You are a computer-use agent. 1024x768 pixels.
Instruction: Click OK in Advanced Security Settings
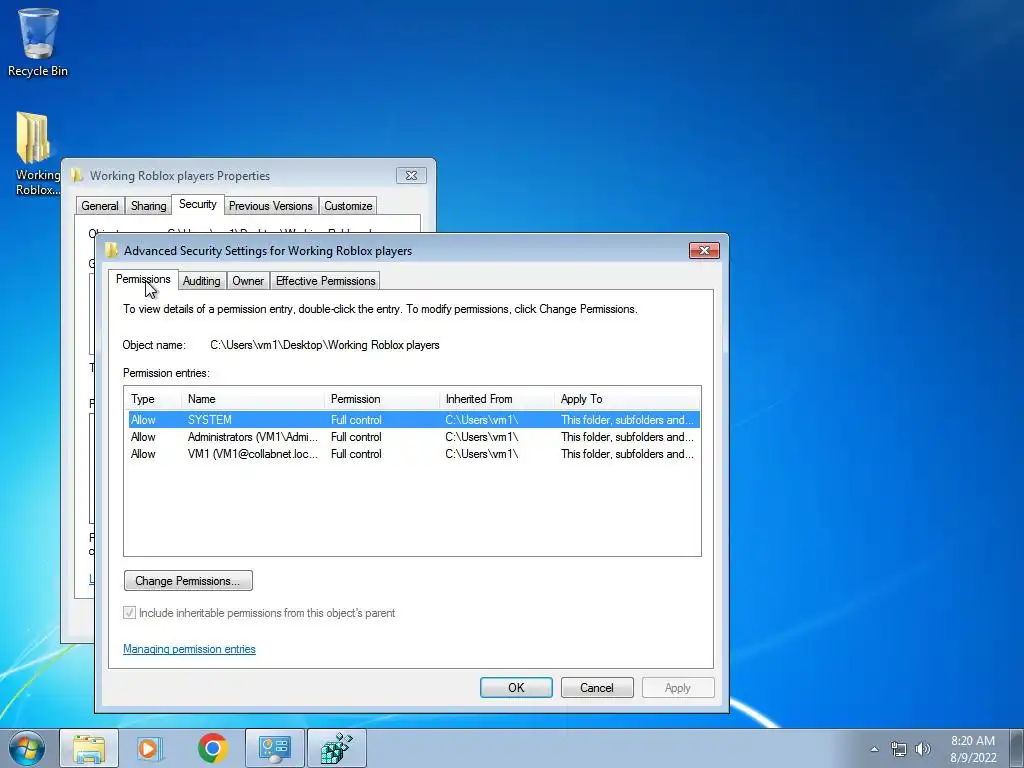516,688
